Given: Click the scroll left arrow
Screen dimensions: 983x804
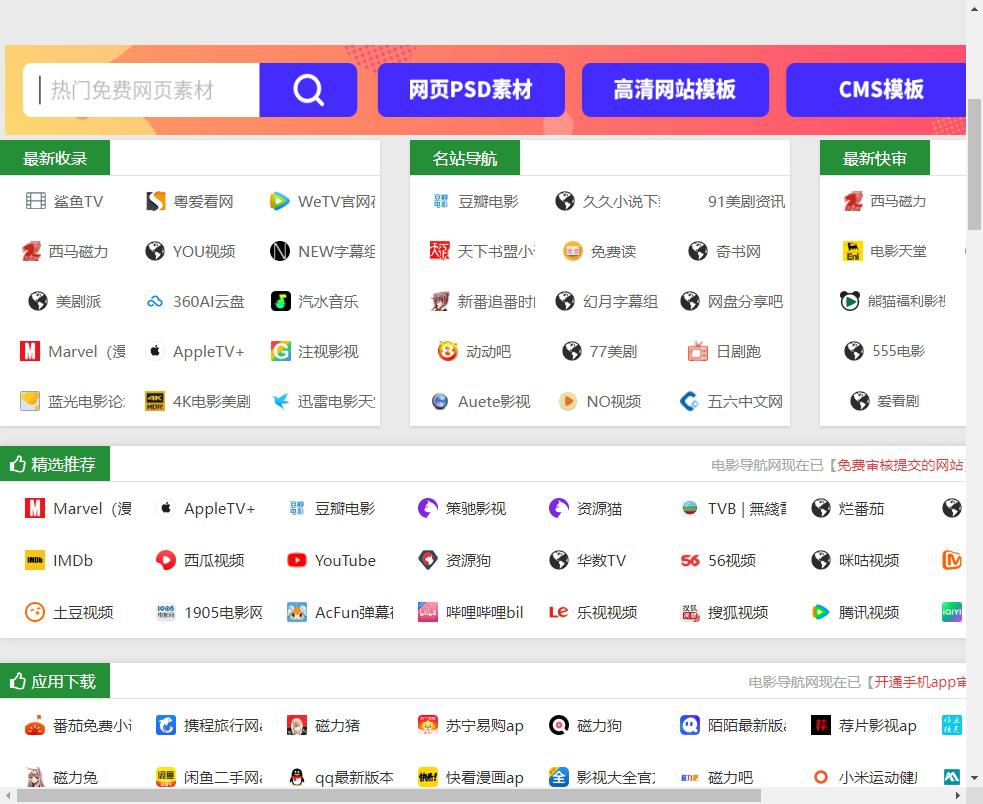Looking at the screenshot, I should click(x=8, y=795).
